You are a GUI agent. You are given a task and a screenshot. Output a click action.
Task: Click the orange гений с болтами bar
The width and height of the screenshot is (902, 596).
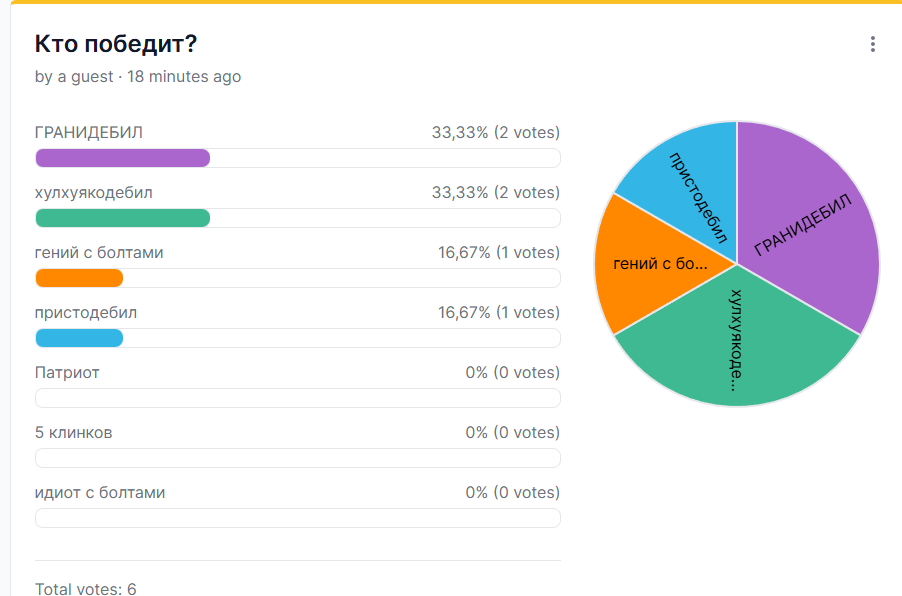pyautogui.click(x=297, y=278)
